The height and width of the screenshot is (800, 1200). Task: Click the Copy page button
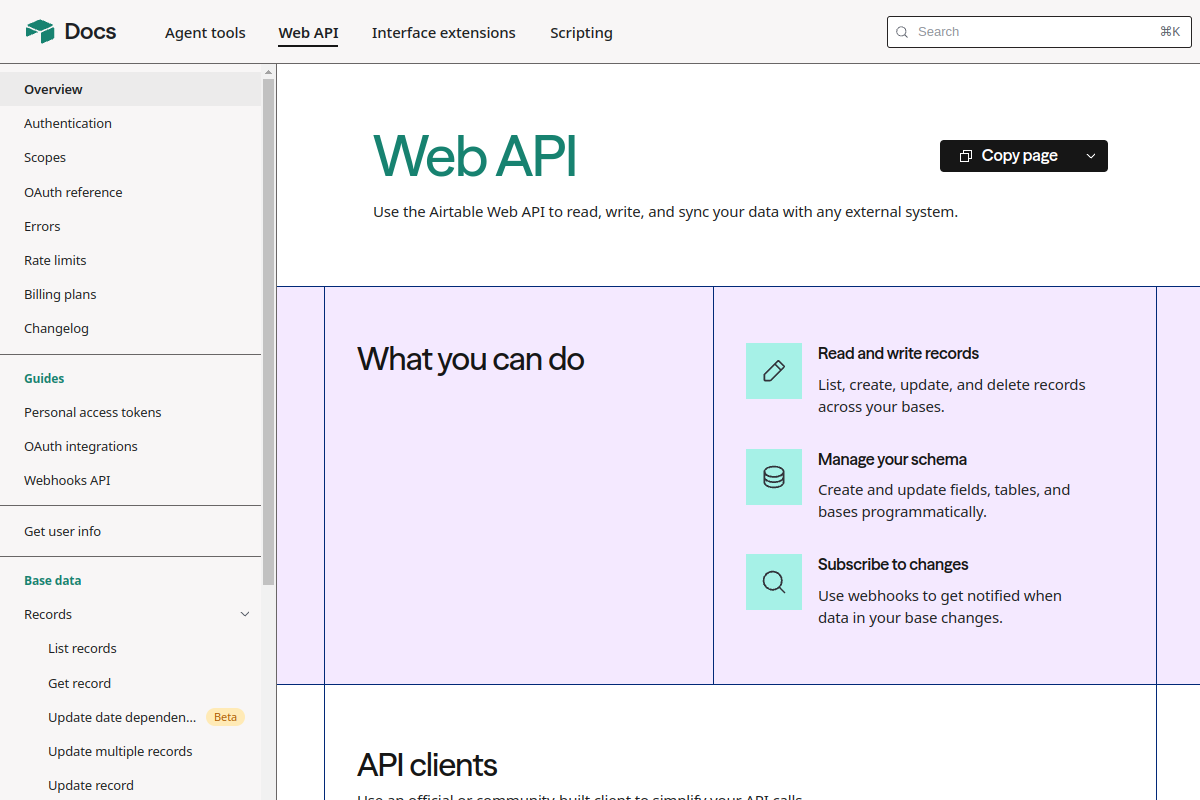click(1008, 156)
